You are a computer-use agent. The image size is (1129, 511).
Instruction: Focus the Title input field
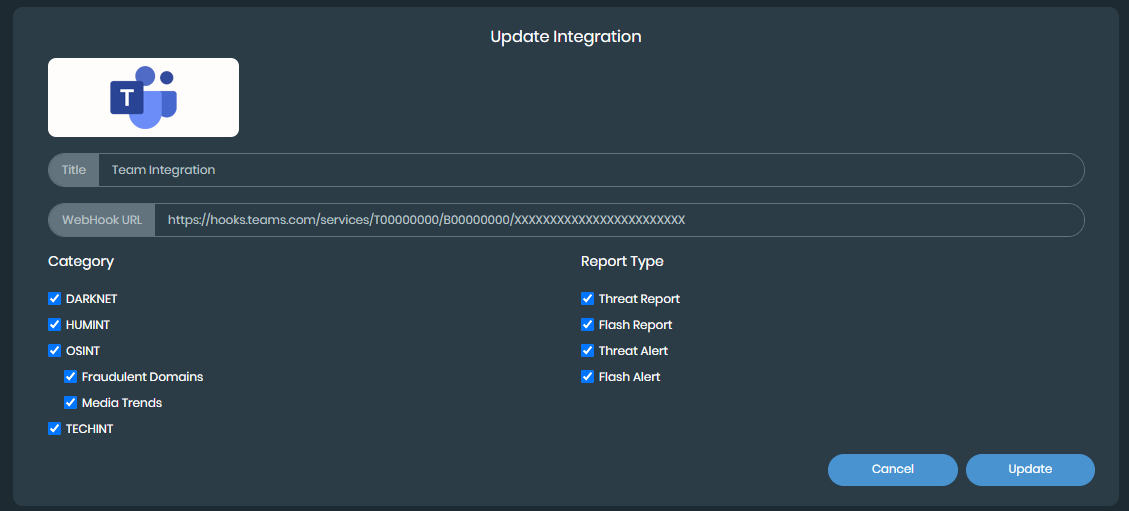tap(590, 170)
